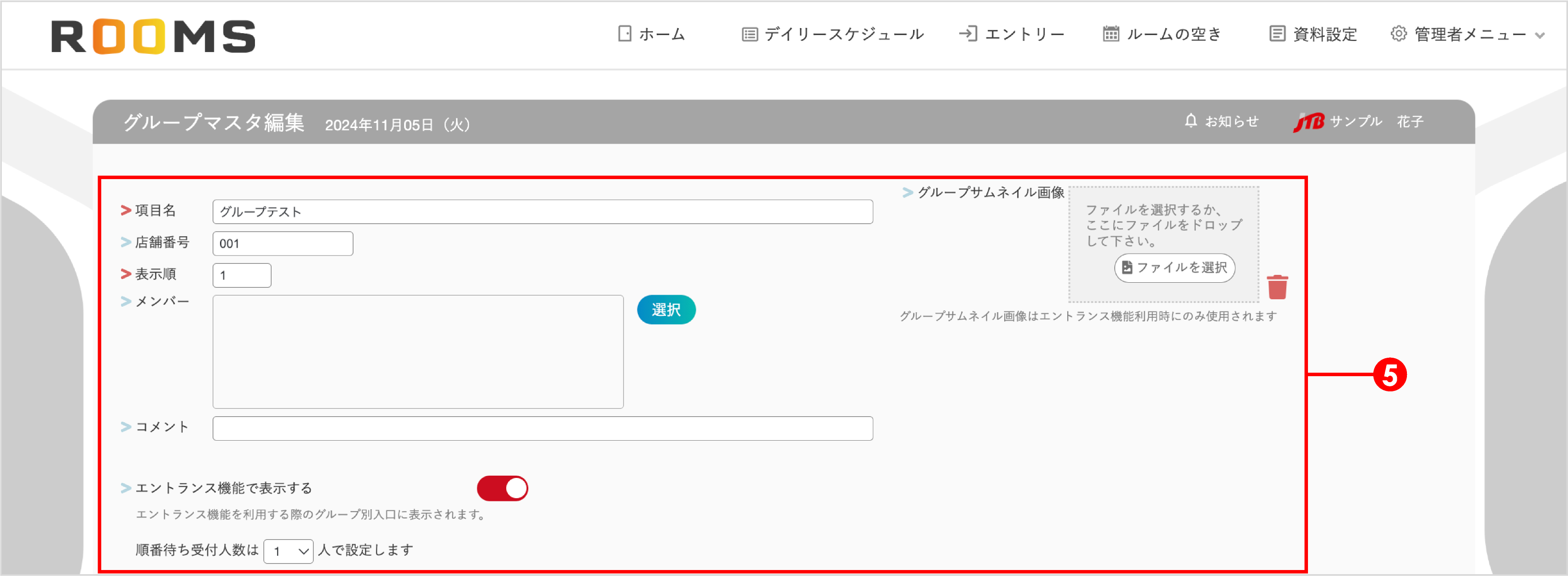Click the red trash icon beside thumbnail area
Viewport: 1568px width, 576px height.
pyautogui.click(x=1278, y=287)
